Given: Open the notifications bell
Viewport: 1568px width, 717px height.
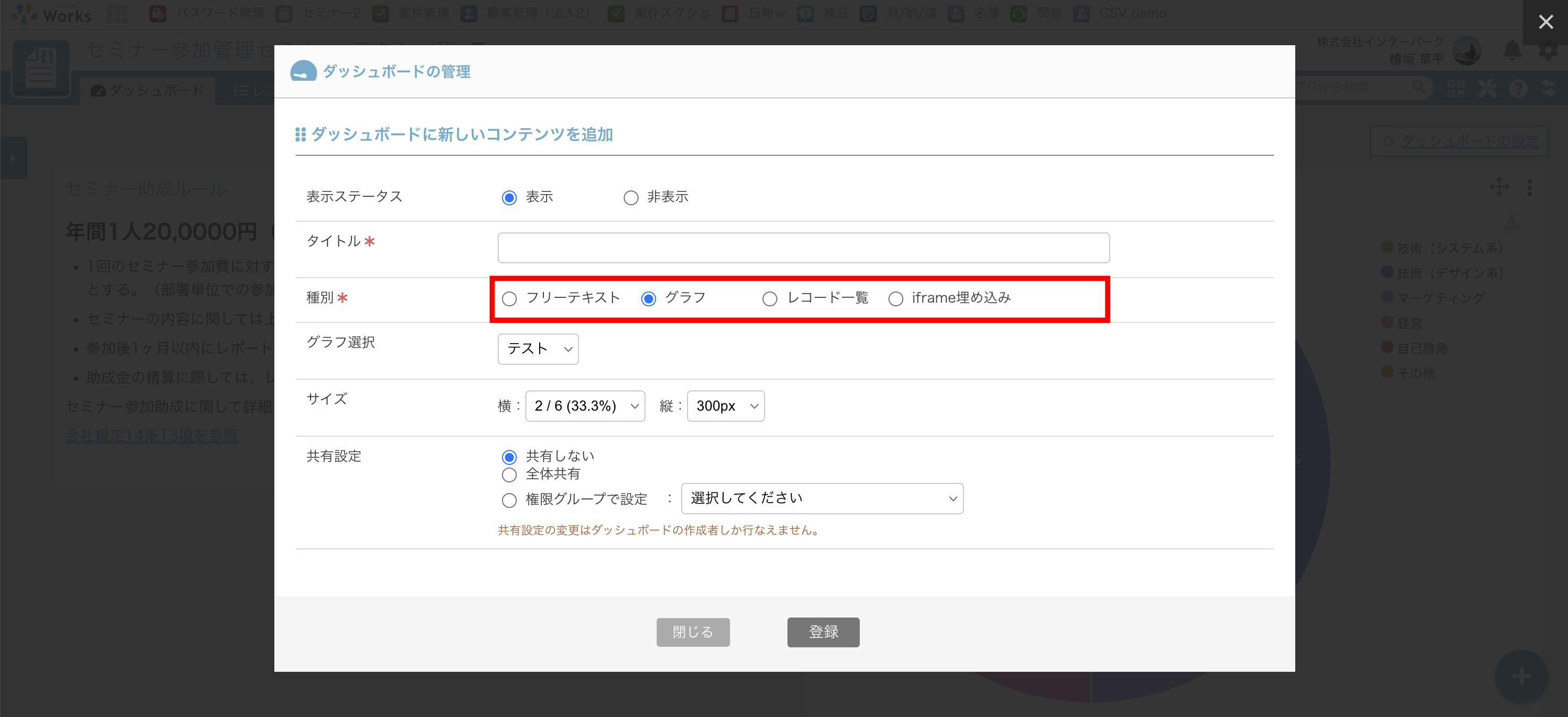Looking at the screenshot, I should 1513,51.
